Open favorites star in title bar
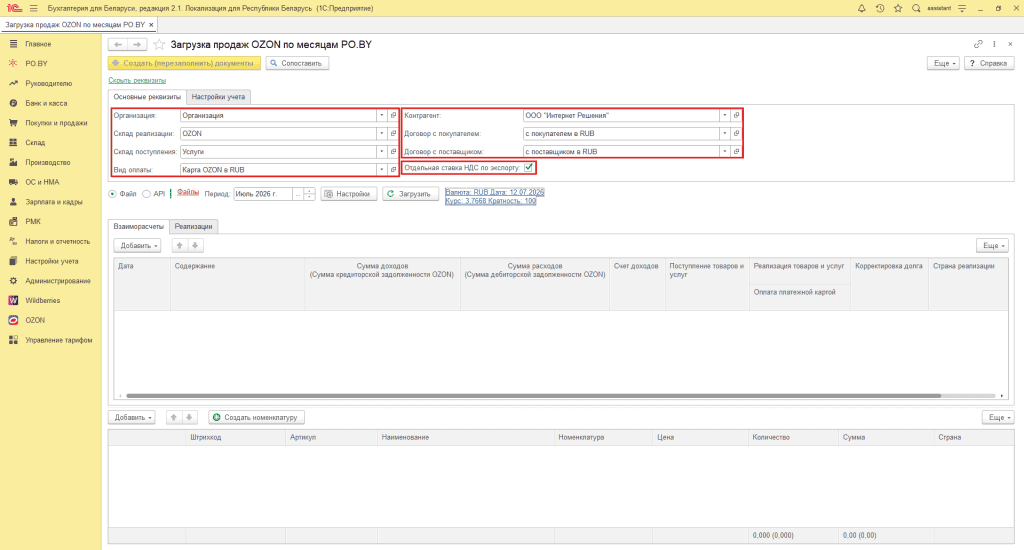The height and width of the screenshot is (550, 1024). pos(898,8)
